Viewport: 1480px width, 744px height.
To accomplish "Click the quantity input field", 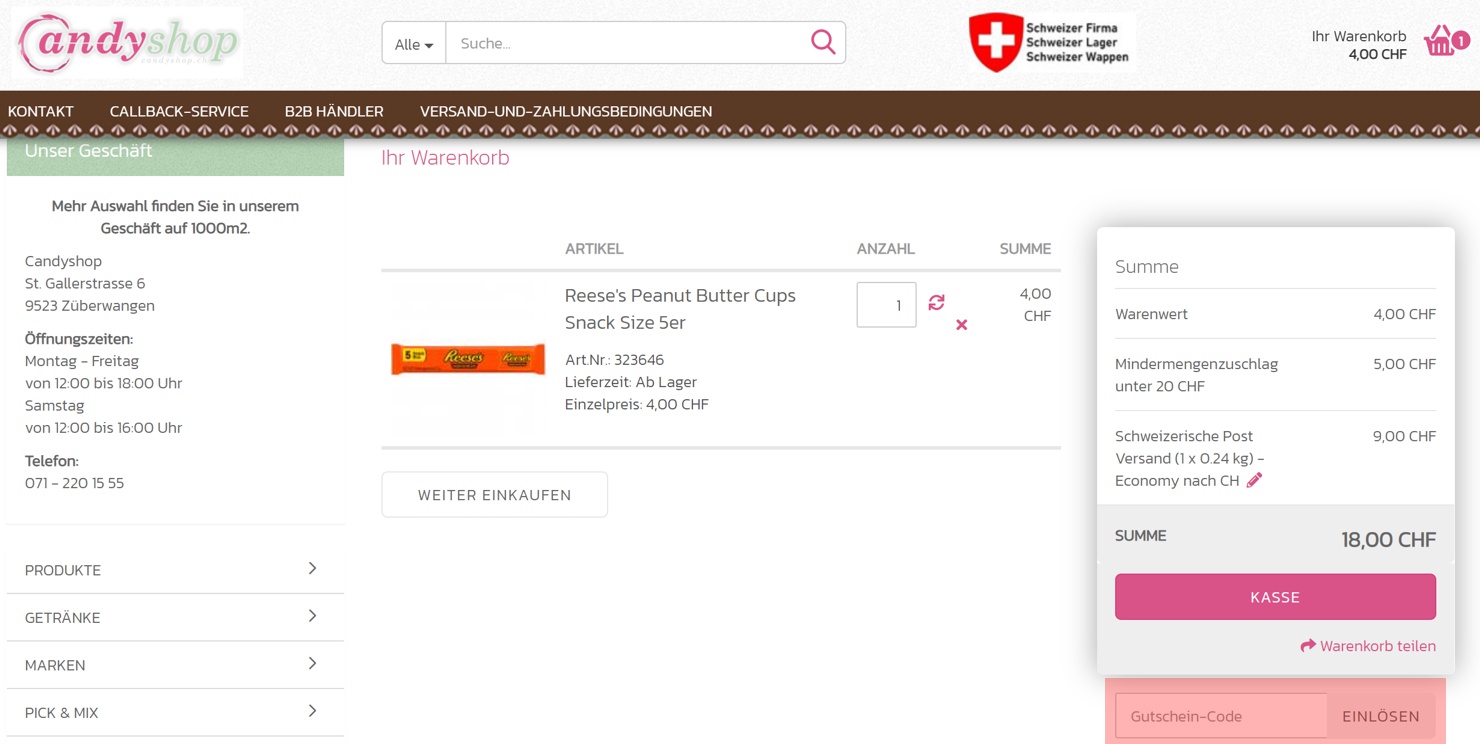I will [x=886, y=305].
